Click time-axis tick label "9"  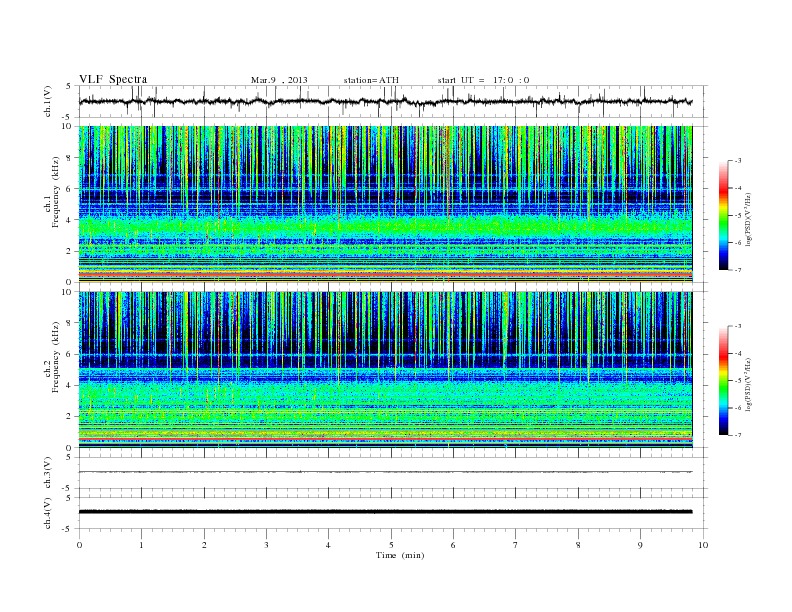click(x=640, y=545)
